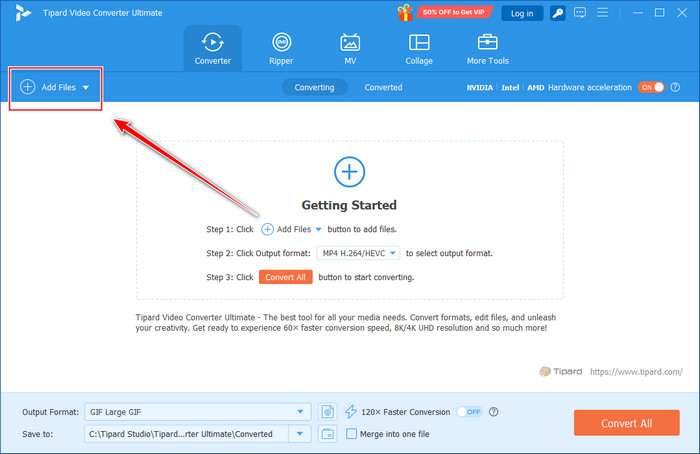Toggle the Hardware acceleration switch off
The width and height of the screenshot is (700, 454).
tap(651, 87)
